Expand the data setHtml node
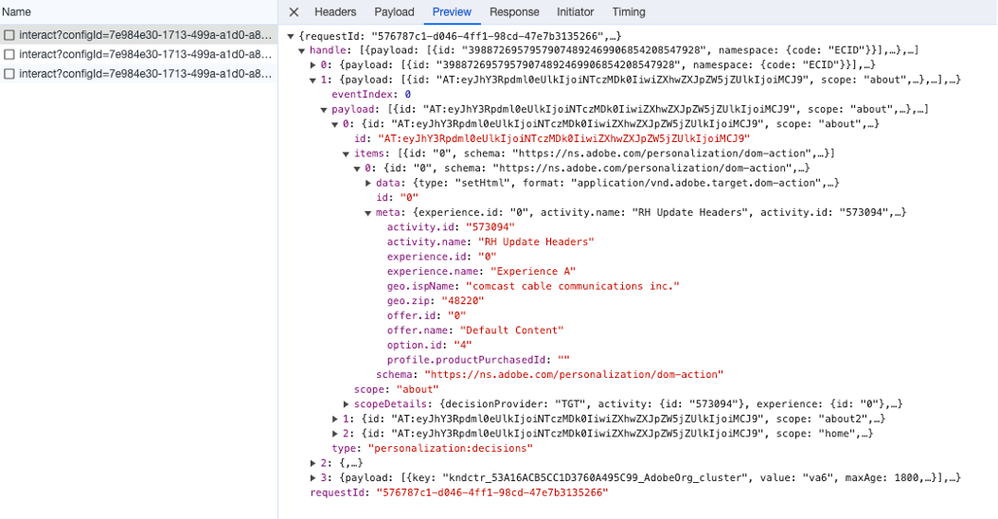Viewport: 998px width, 519px height. [369, 183]
